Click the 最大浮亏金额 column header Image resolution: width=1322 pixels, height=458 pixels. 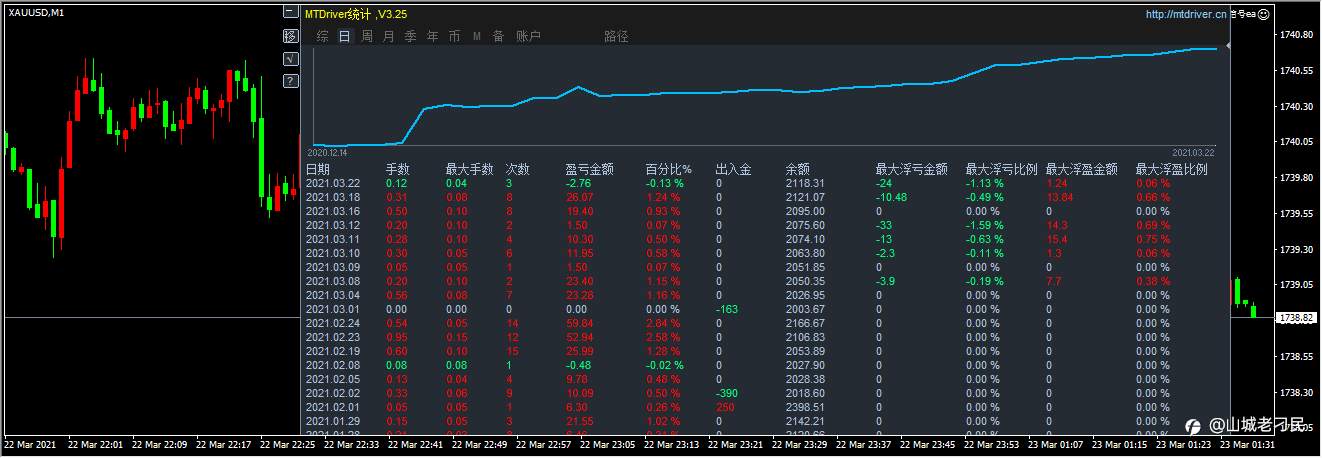point(911,169)
